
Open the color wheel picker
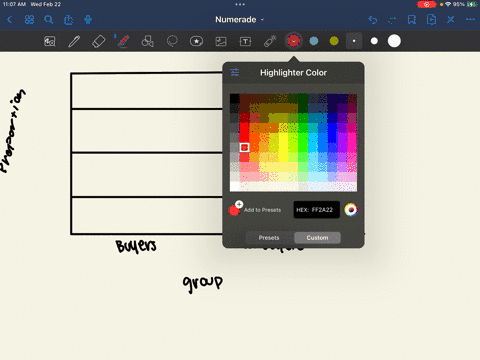tap(351, 210)
